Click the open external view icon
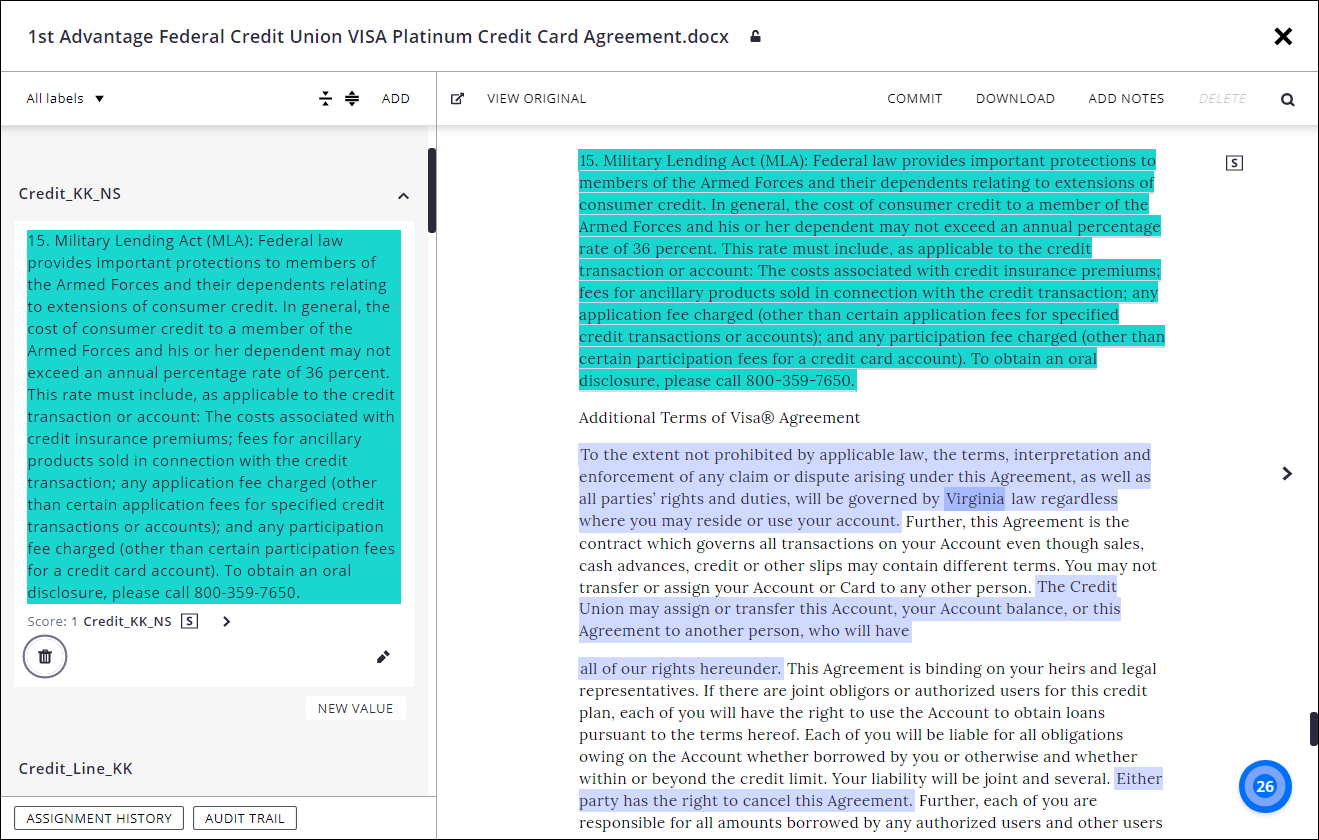The height and width of the screenshot is (840, 1319). [x=457, y=99]
